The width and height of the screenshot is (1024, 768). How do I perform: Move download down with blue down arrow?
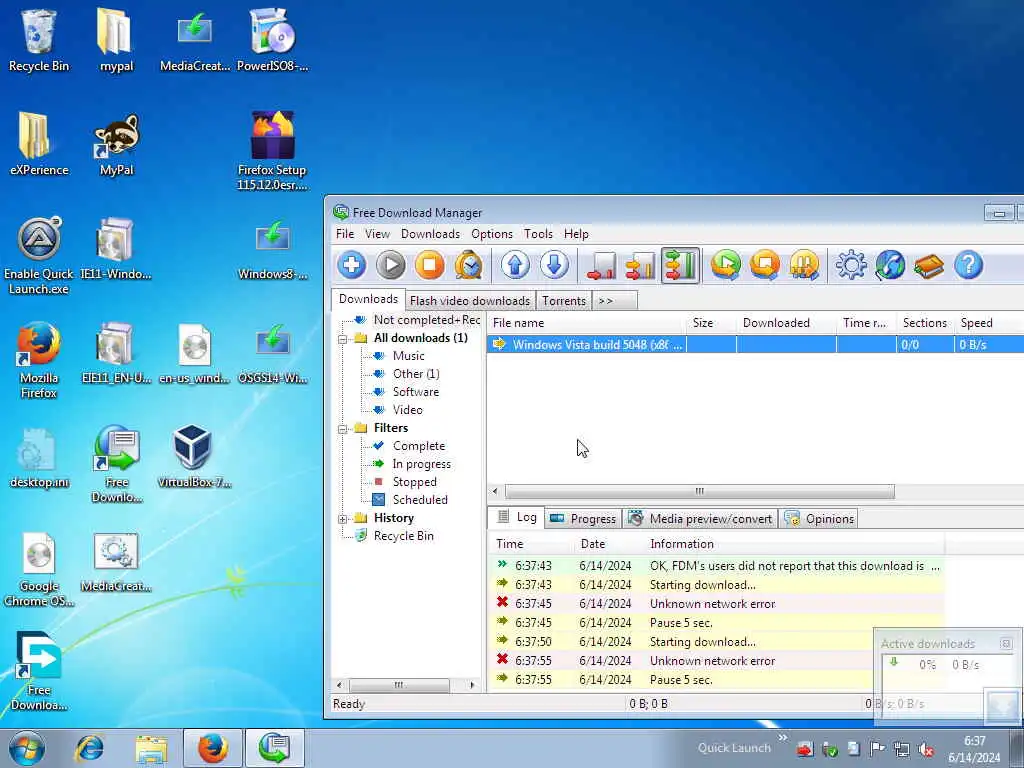[x=554, y=265]
